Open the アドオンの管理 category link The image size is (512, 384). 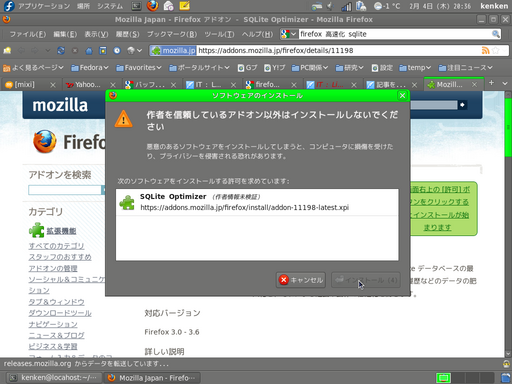(x=53, y=268)
